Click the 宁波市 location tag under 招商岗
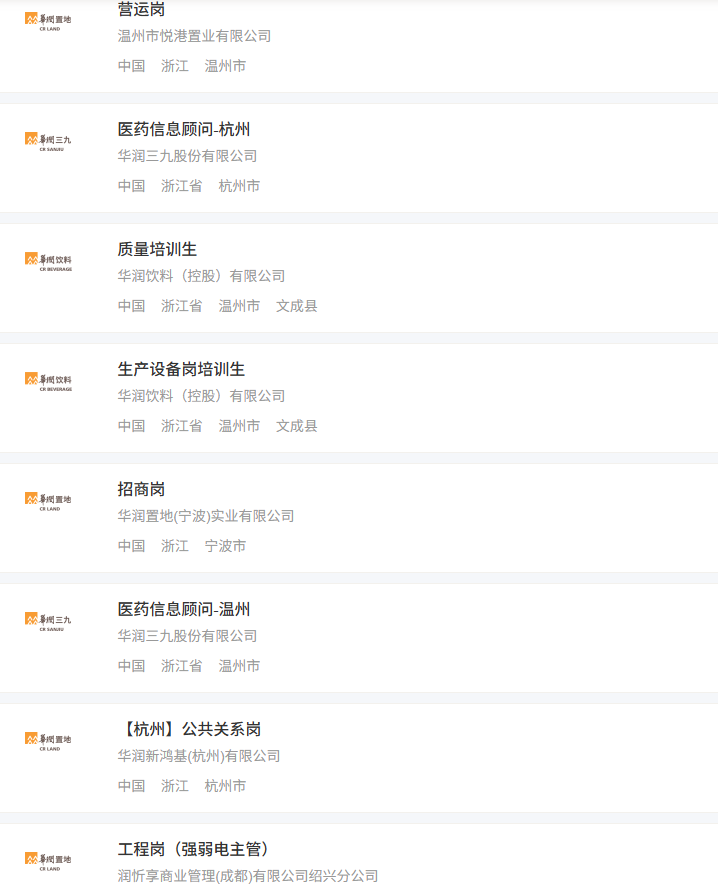The height and width of the screenshot is (890, 718). (x=225, y=546)
